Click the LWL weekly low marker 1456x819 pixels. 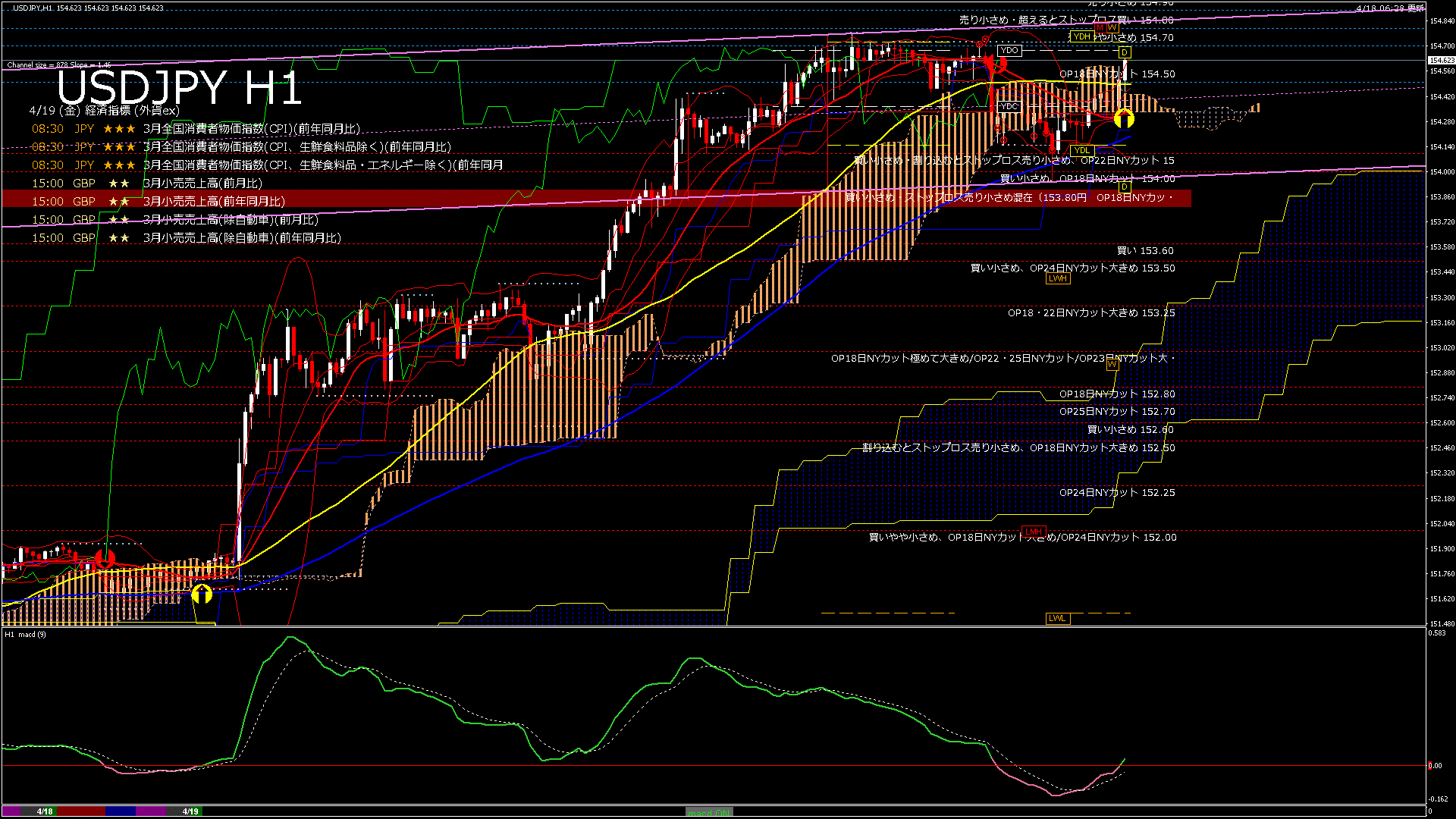1057,619
